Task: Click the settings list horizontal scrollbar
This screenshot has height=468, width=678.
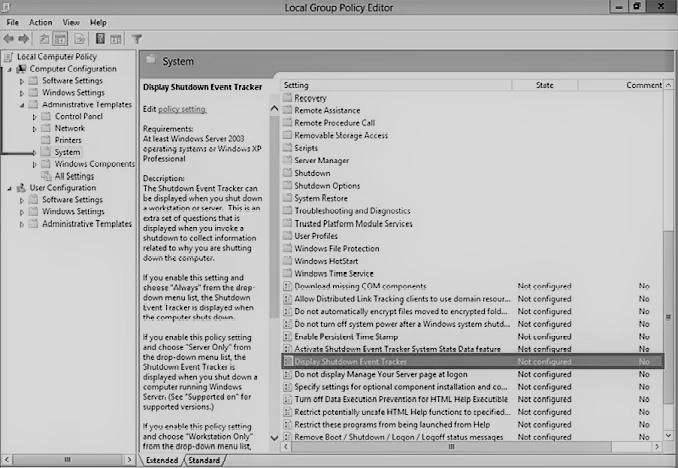Action: 451,446
